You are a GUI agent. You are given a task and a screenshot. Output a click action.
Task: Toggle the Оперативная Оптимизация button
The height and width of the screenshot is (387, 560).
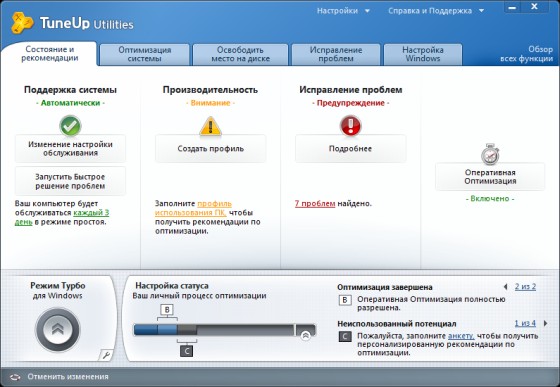490,177
